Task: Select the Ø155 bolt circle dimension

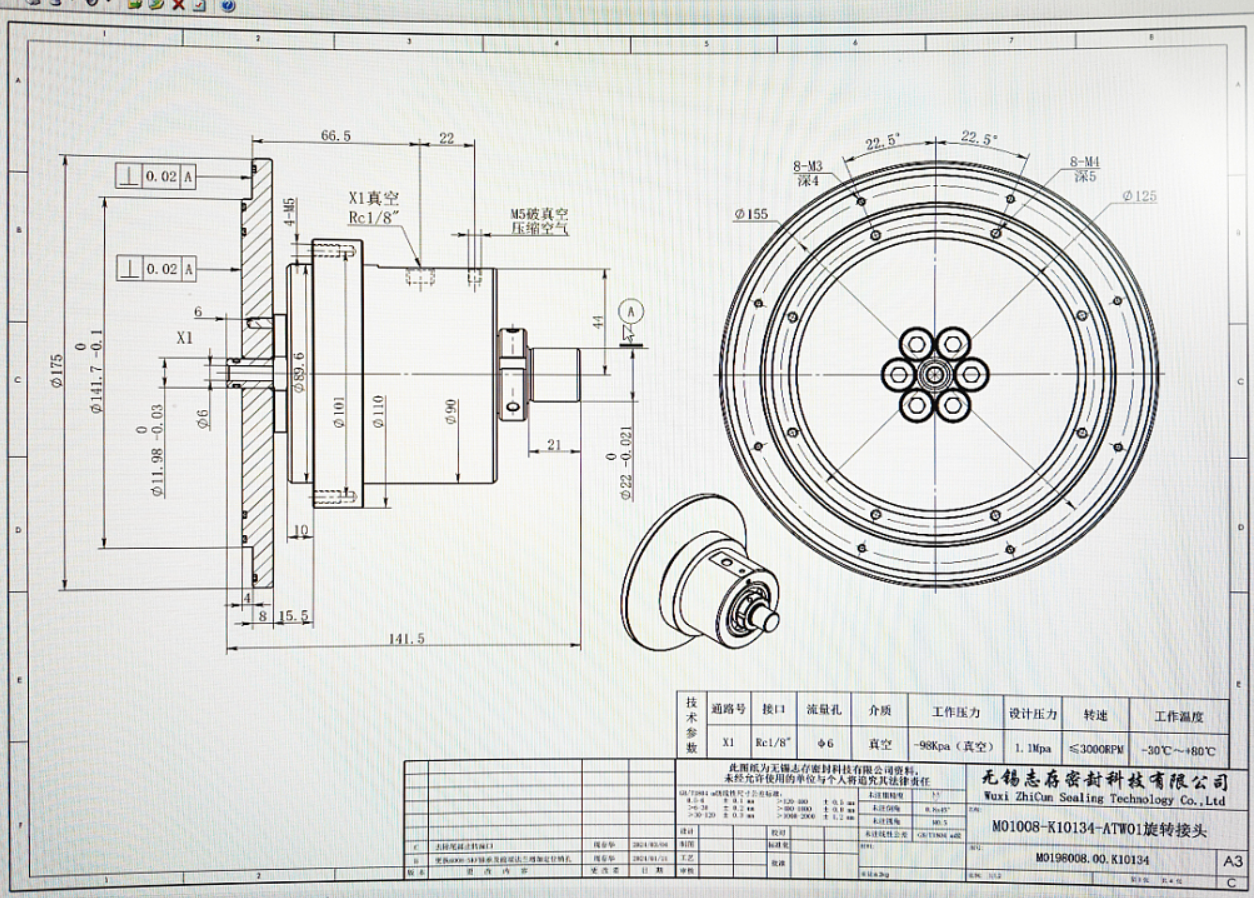Action: (x=751, y=213)
